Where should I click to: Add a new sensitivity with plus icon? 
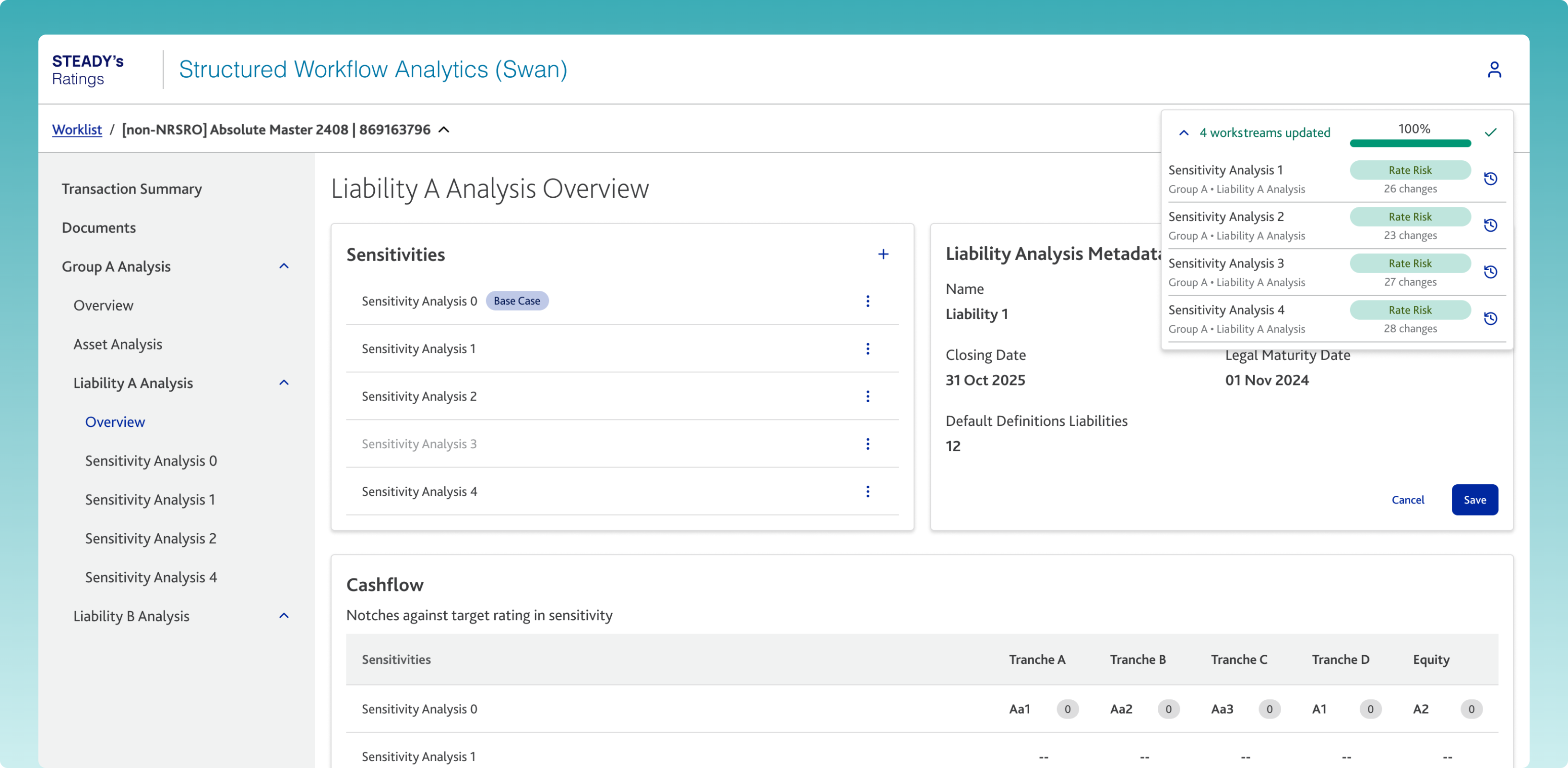click(883, 254)
